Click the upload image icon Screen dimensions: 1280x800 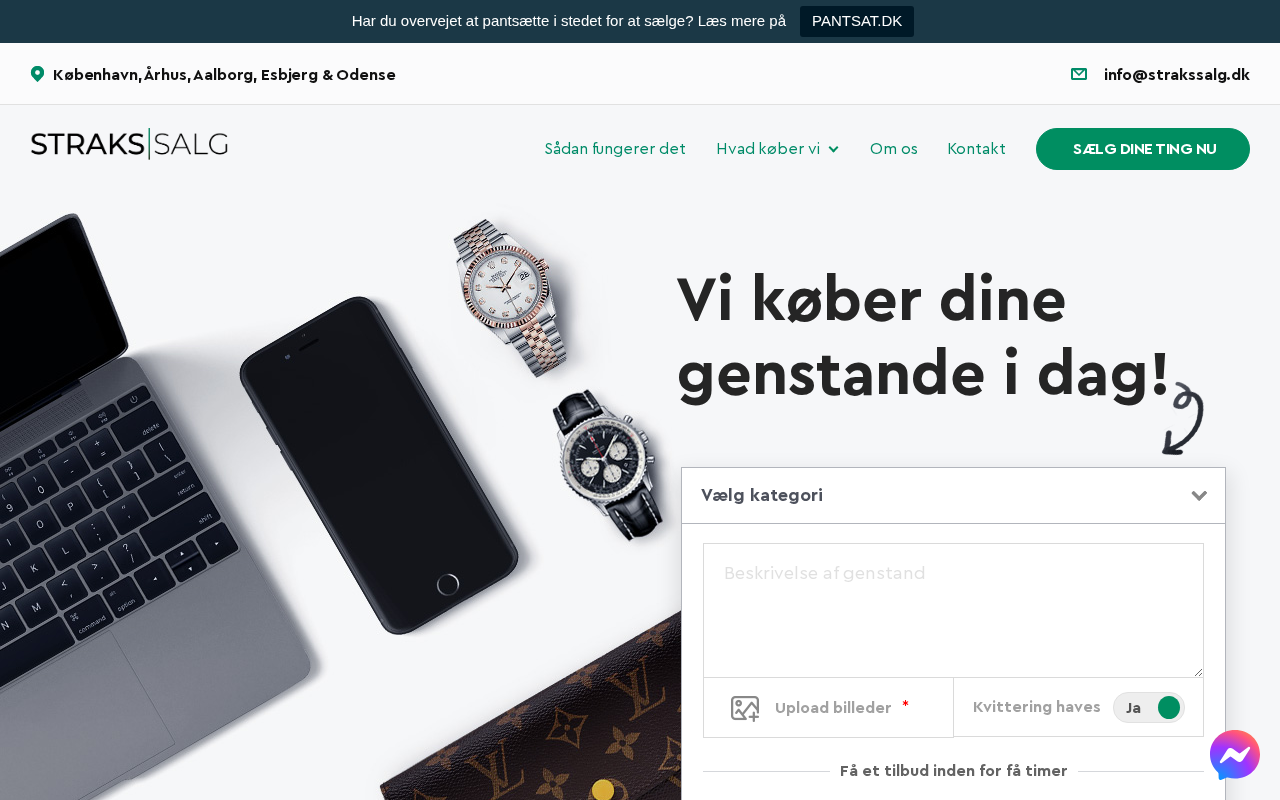745,708
